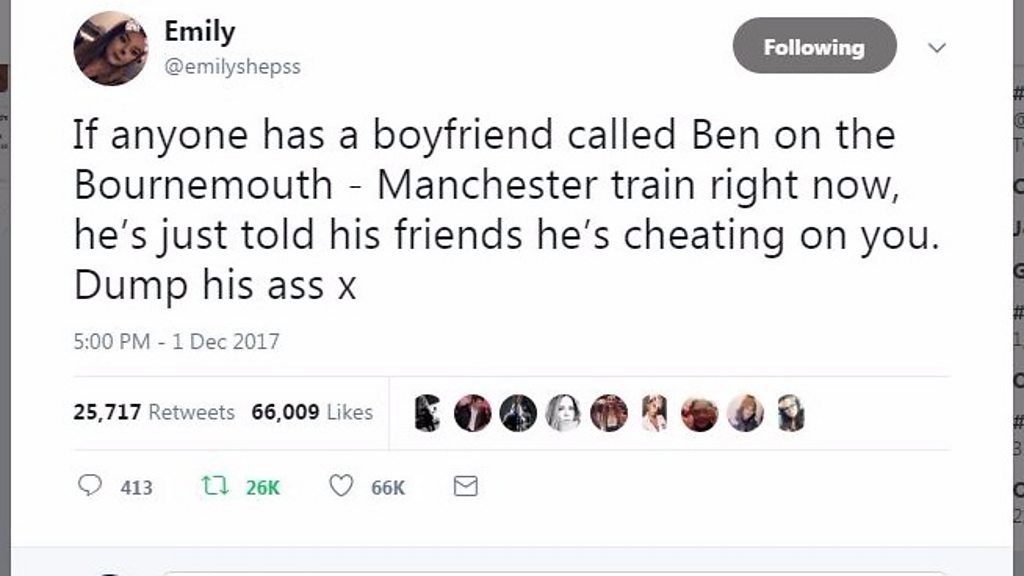The height and width of the screenshot is (576, 1024).
Task: Click the 26K retweet count
Action: 263,488
